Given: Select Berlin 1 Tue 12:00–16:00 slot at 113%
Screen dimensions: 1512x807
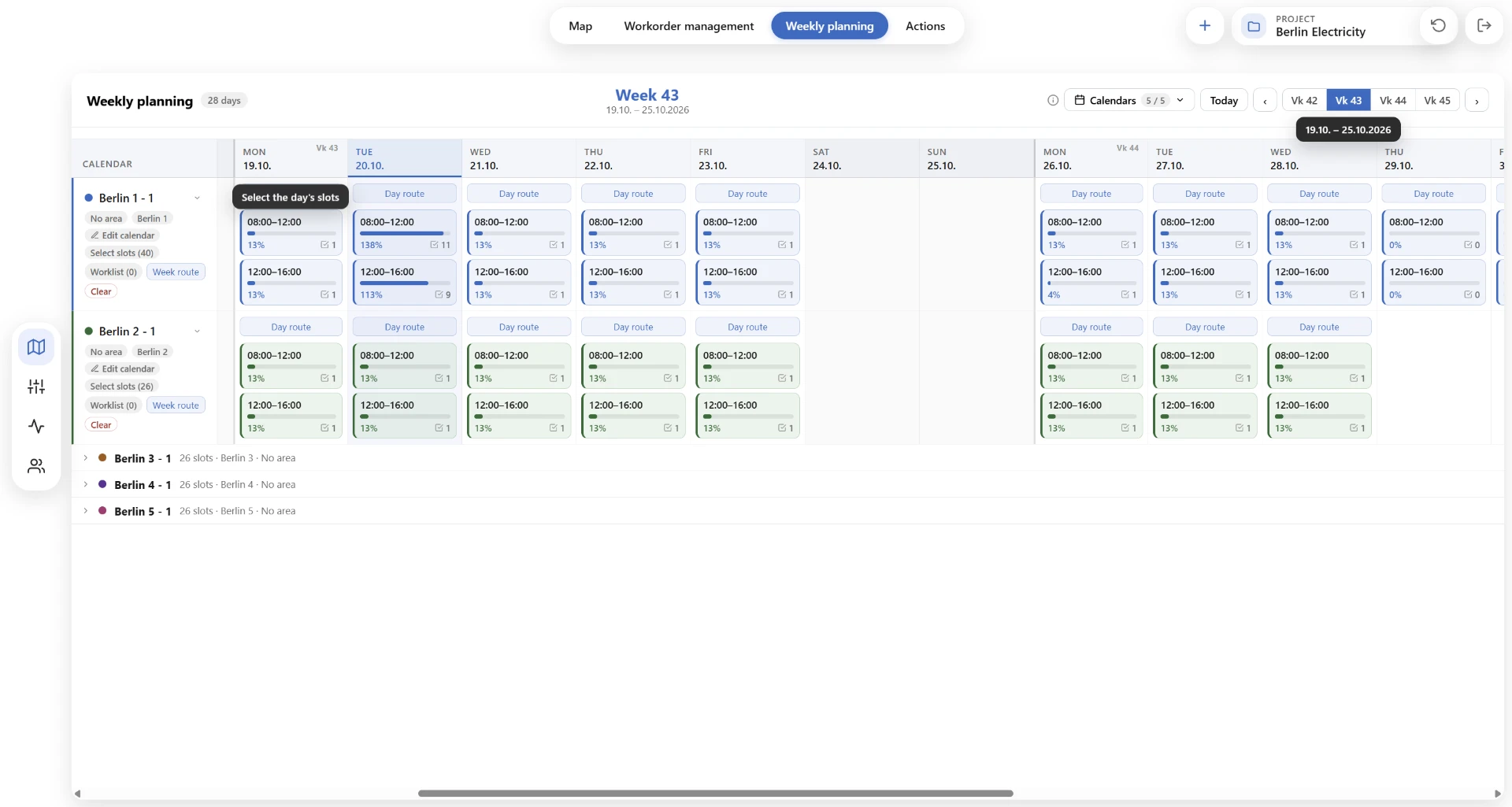Looking at the screenshot, I should click(405, 282).
